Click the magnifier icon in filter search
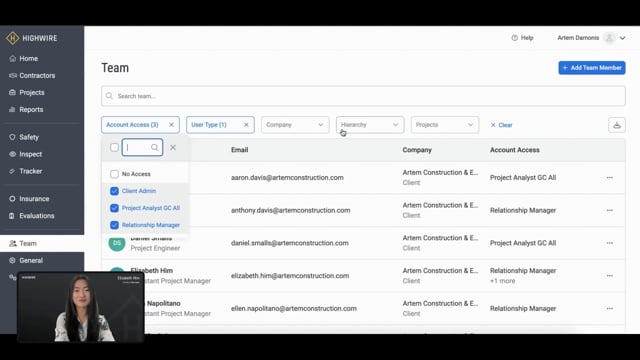The height and width of the screenshot is (360, 640). click(x=155, y=147)
